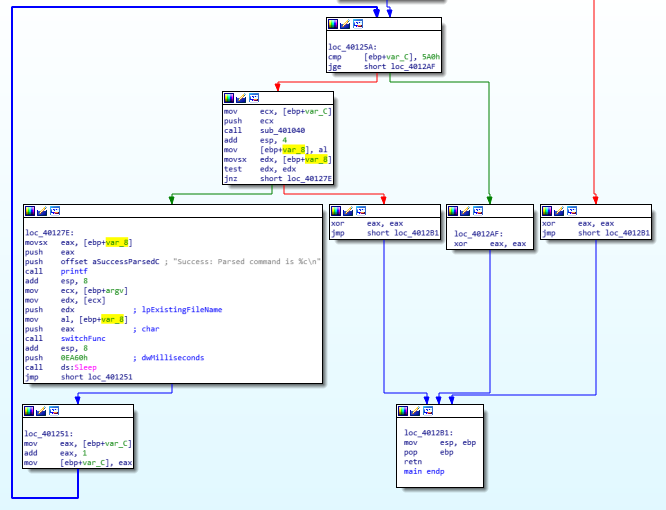Click the main endp line
The height and width of the screenshot is (510, 666).
(x=424, y=471)
